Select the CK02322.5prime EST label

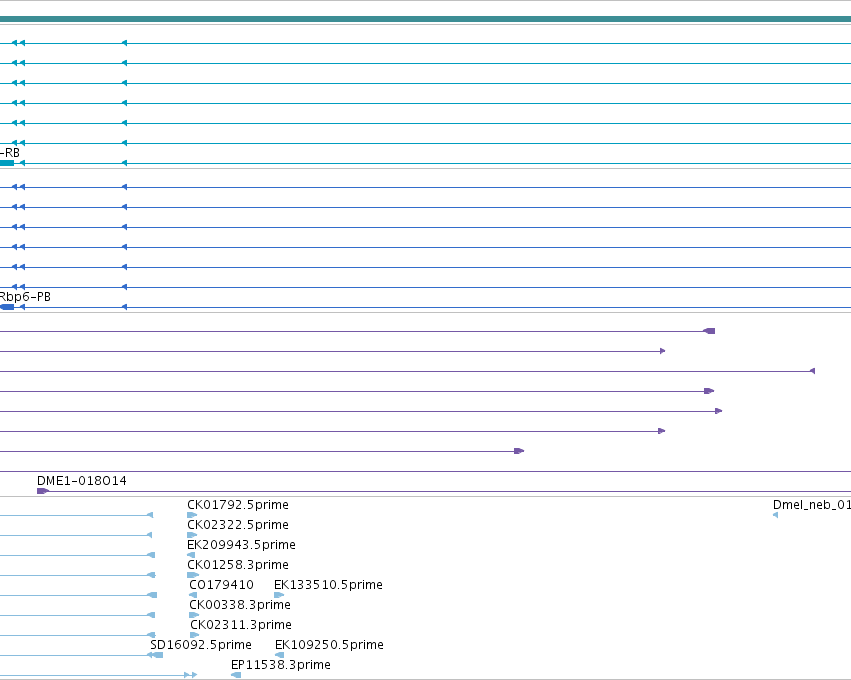238,525
